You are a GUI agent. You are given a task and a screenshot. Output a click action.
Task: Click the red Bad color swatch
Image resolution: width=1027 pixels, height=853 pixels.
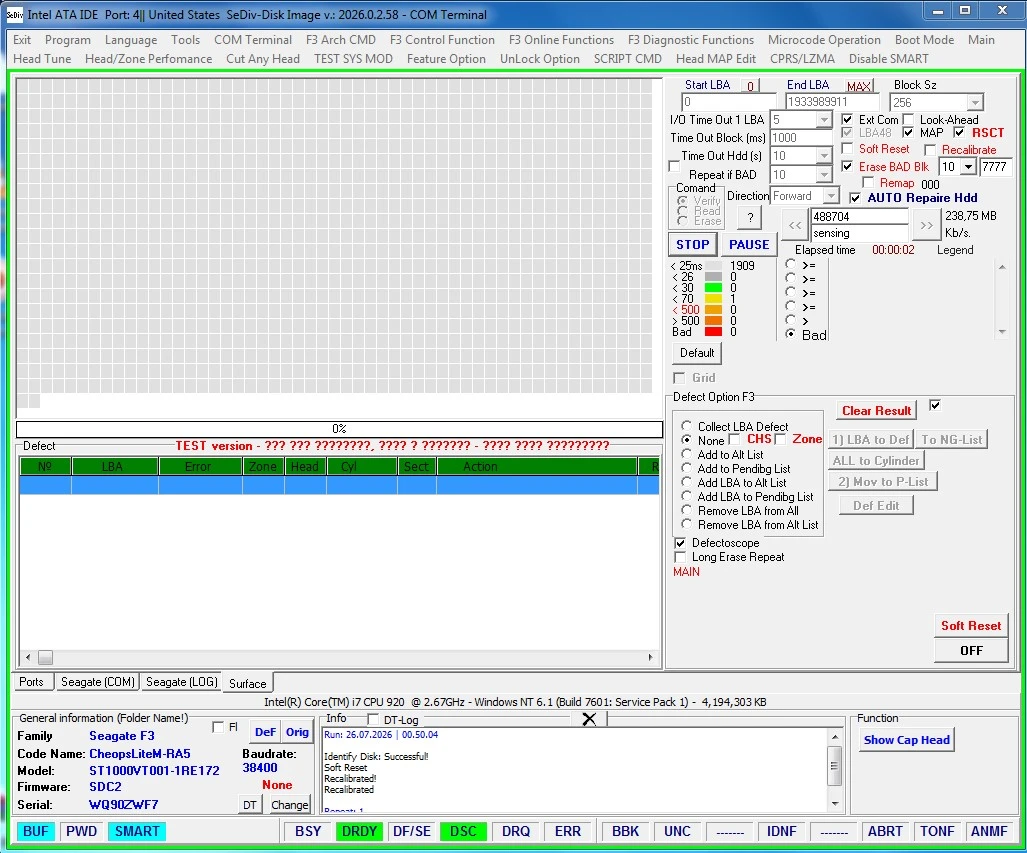point(713,332)
